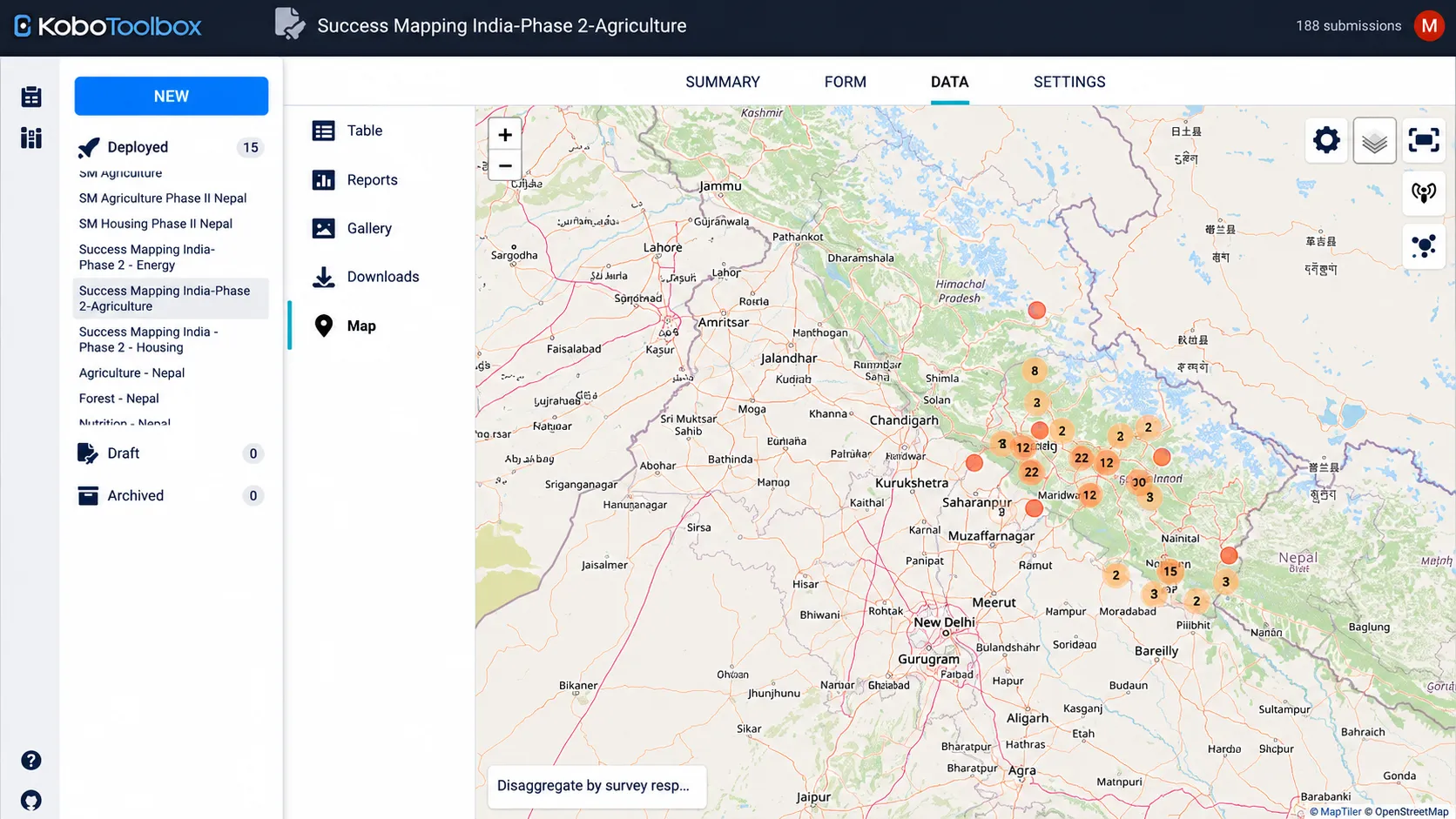Switch to the DATA tab
1456x819 pixels.
tap(949, 82)
